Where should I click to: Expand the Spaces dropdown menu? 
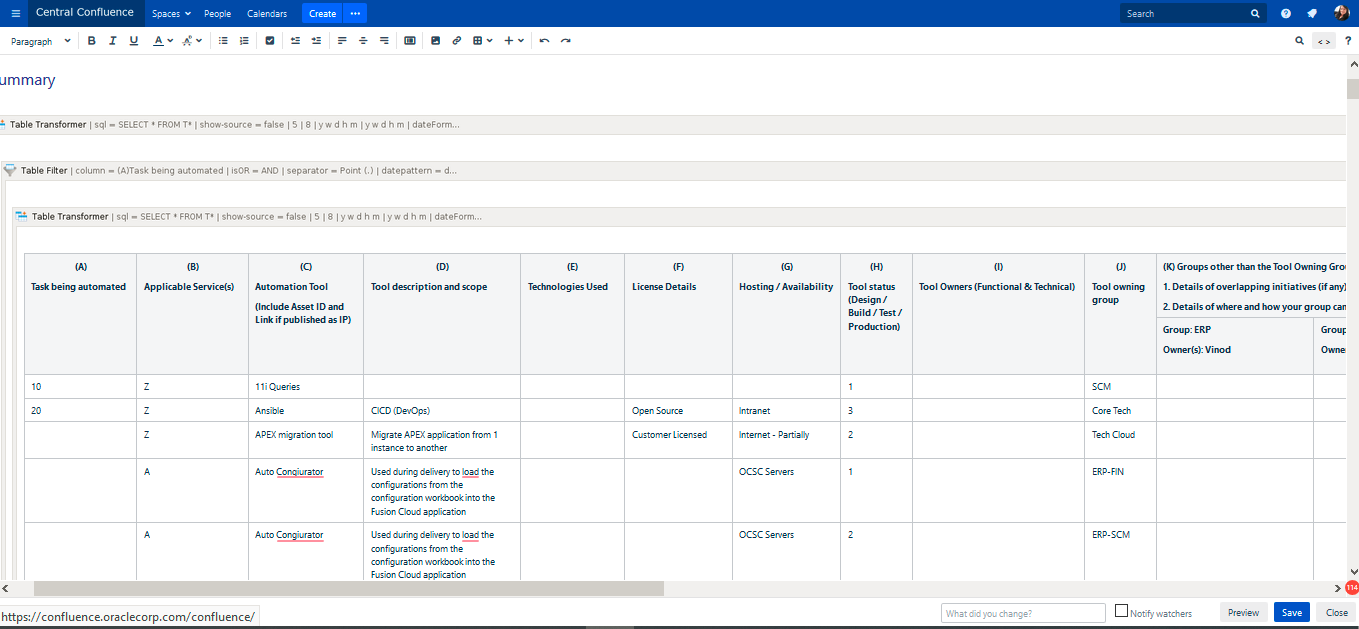click(x=171, y=14)
